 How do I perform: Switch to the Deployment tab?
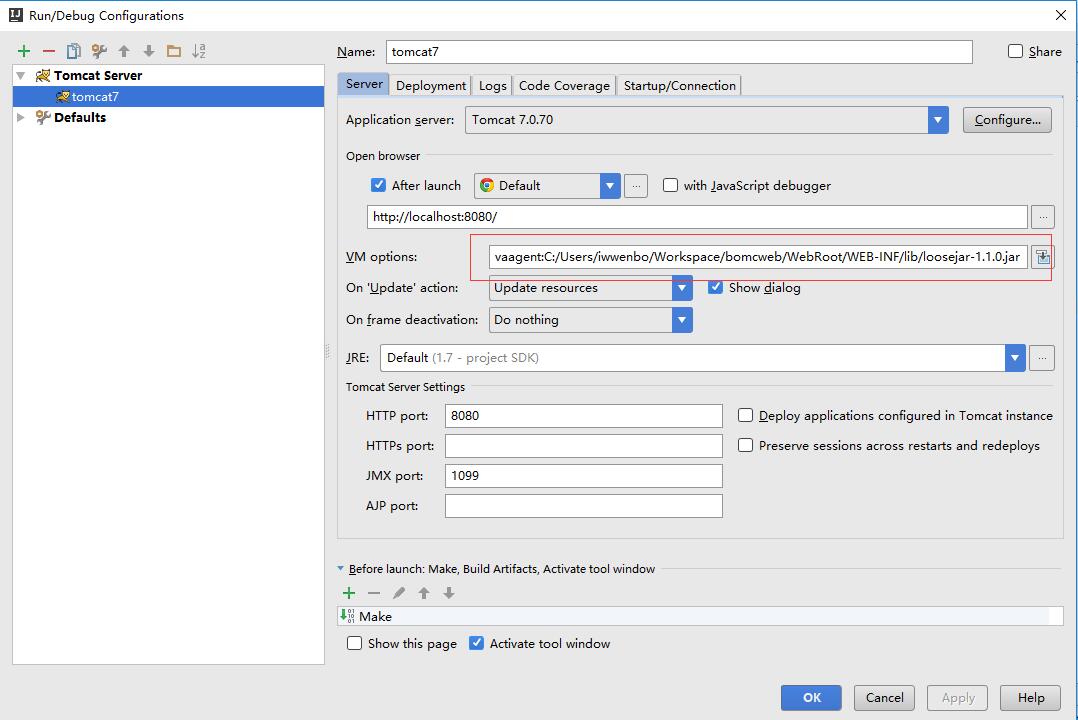point(430,85)
